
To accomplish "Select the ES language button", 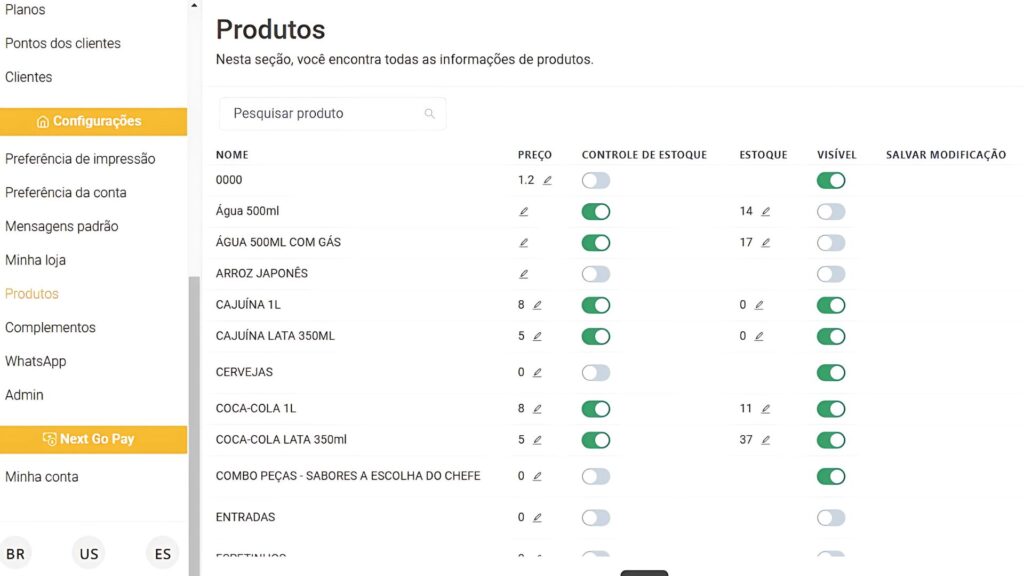I will click(x=163, y=554).
